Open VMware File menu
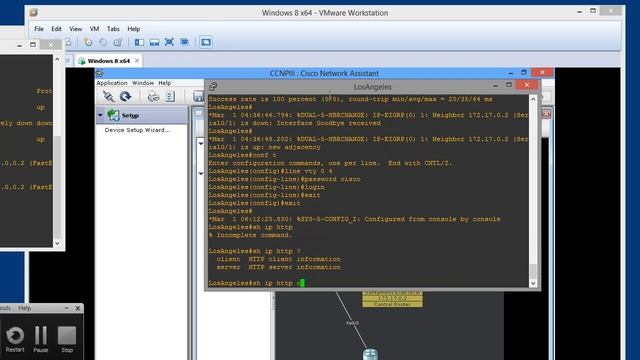 coord(39,29)
